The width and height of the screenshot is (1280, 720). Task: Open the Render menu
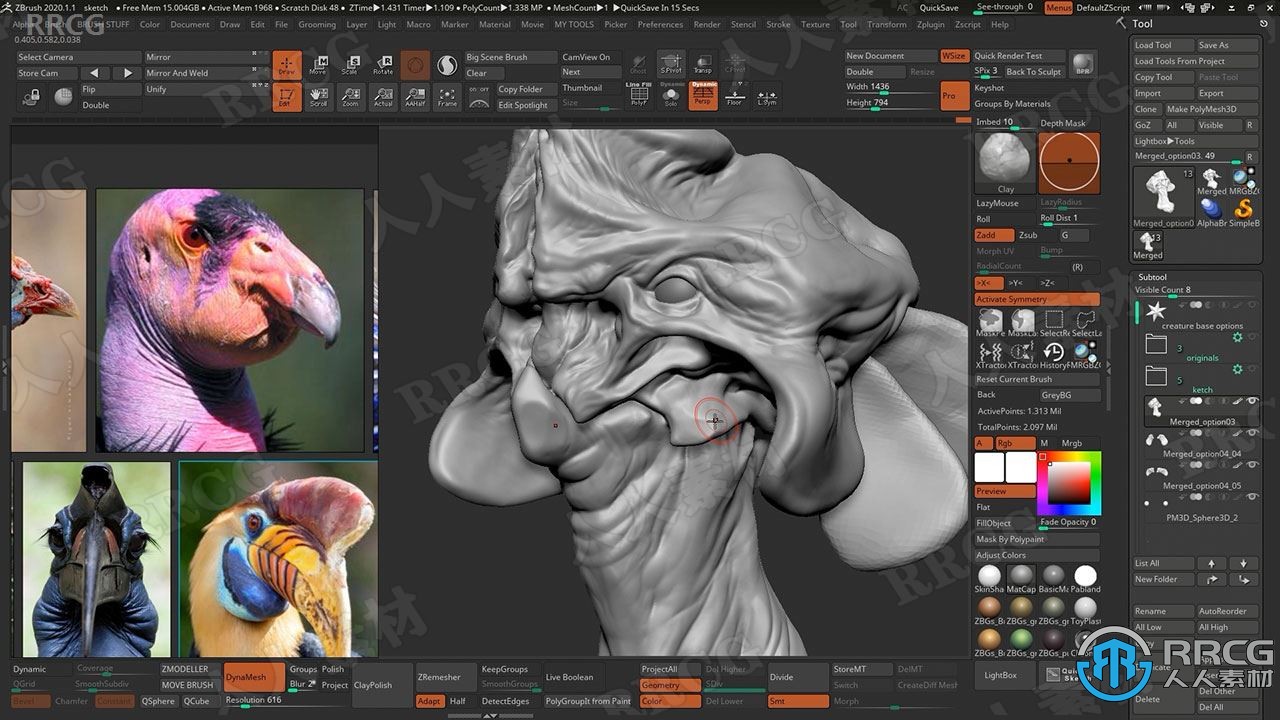click(707, 24)
